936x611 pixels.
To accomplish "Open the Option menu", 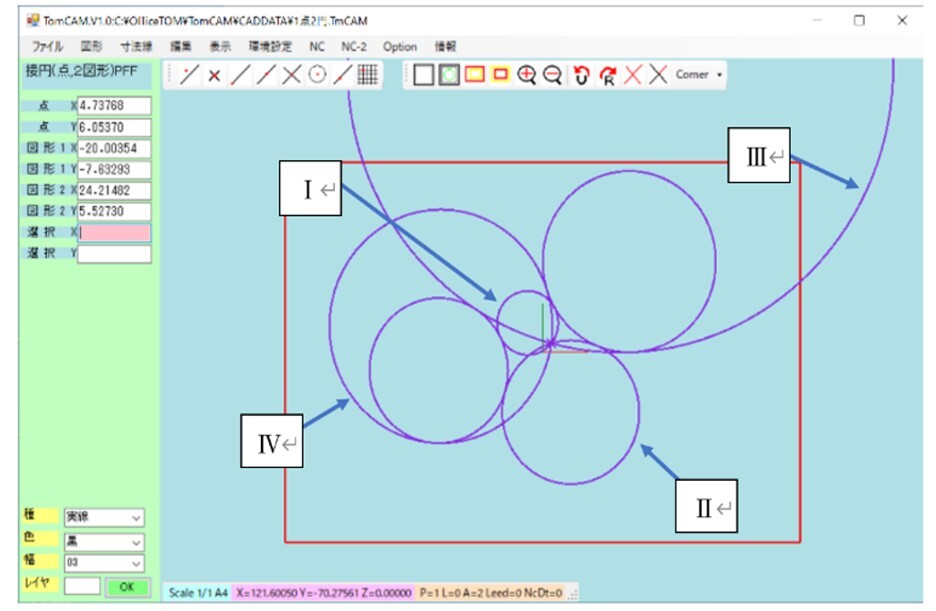I will (400, 46).
